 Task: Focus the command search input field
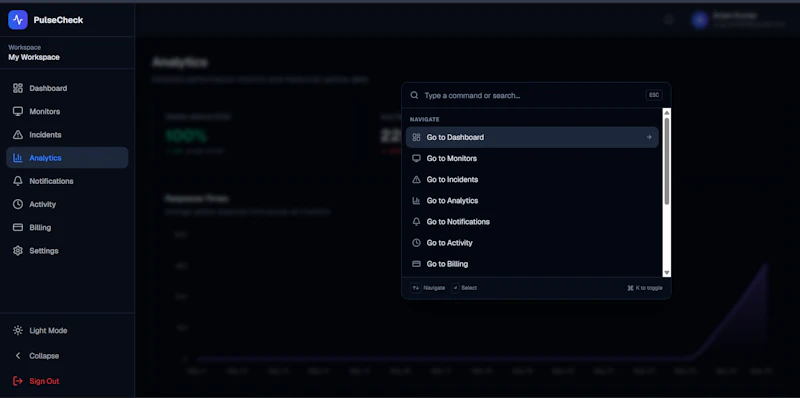tap(533, 95)
